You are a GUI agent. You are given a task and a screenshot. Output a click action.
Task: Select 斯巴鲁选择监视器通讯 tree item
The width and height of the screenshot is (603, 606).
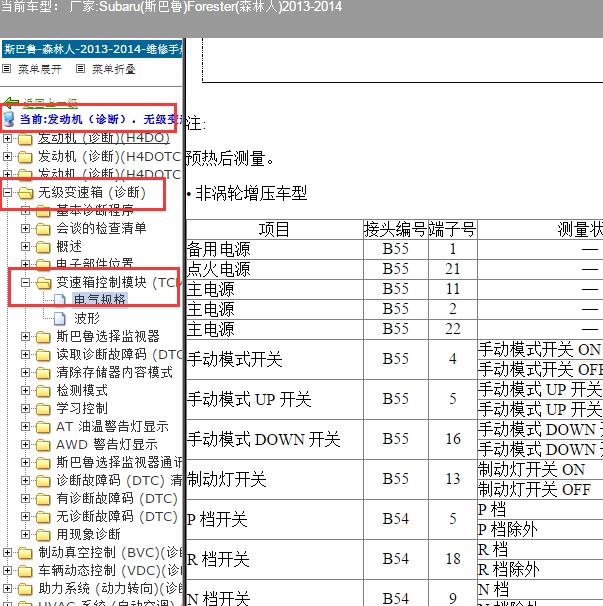(x=119, y=463)
